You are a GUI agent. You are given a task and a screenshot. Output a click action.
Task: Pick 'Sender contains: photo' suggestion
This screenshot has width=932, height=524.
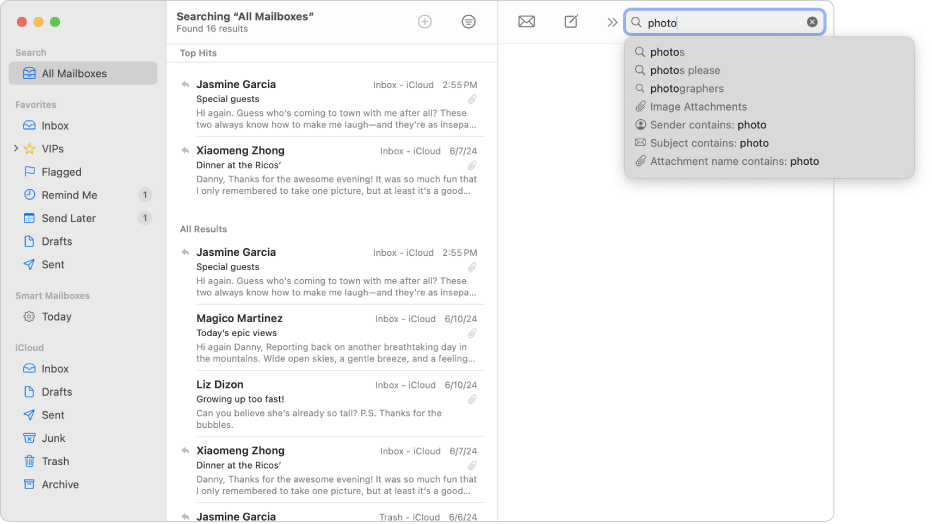click(x=707, y=125)
